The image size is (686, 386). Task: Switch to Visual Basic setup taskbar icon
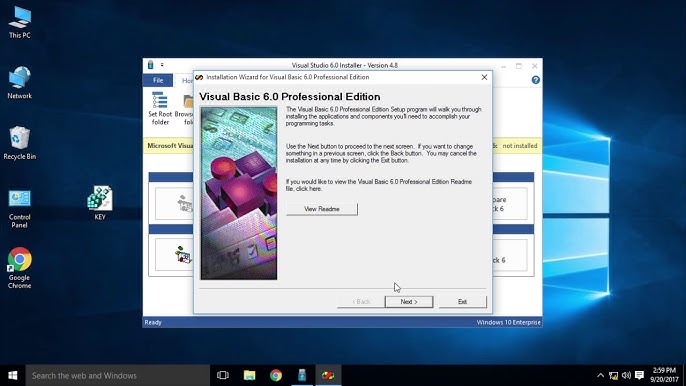tap(328, 375)
